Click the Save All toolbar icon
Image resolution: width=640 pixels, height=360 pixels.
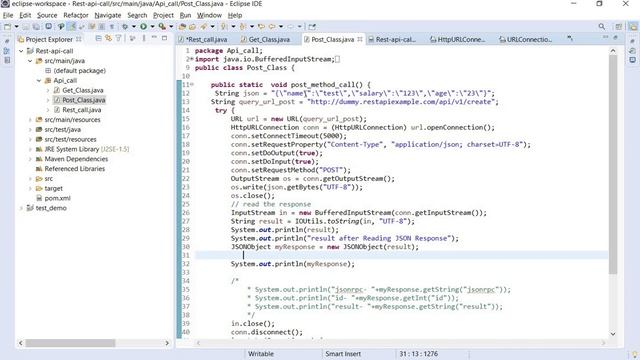36,27
